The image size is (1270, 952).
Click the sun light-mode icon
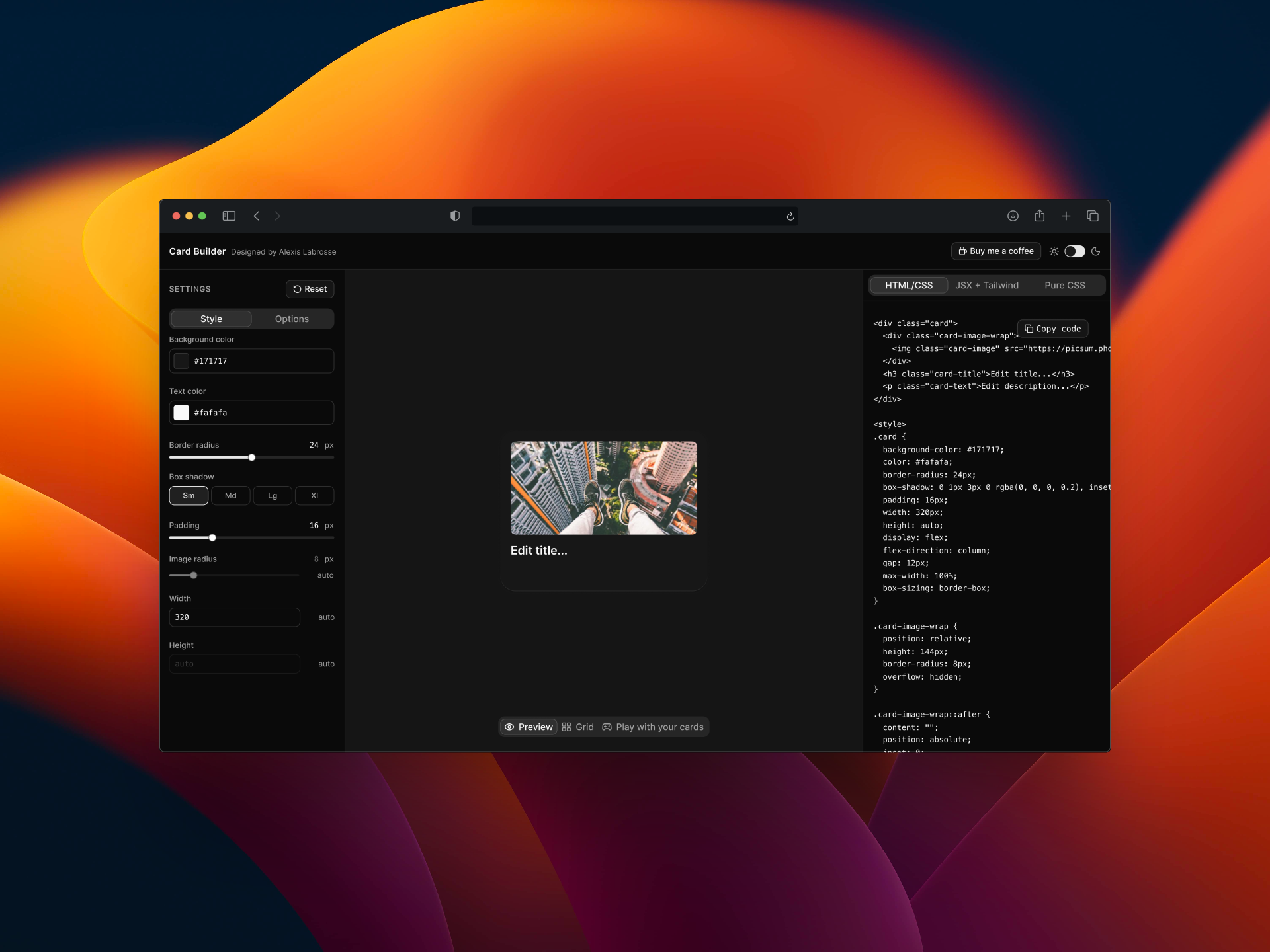coord(1054,251)
